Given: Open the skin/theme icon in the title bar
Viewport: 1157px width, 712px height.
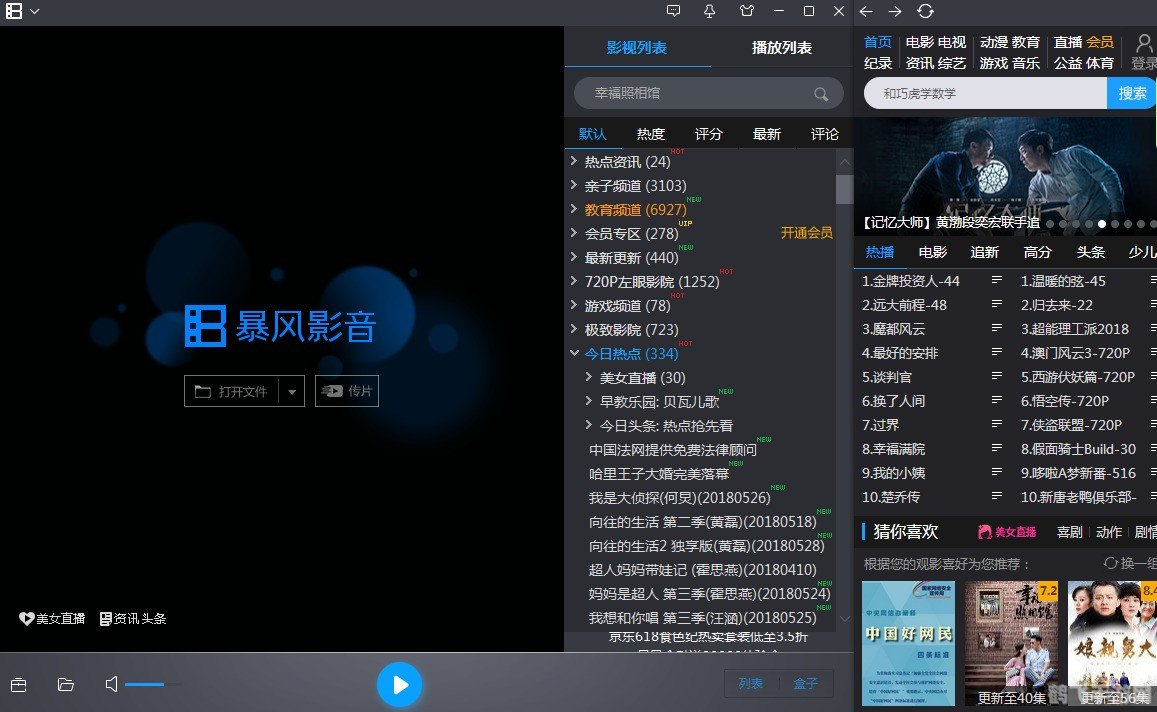Looking at the screenshot, I should coord(747,11).
